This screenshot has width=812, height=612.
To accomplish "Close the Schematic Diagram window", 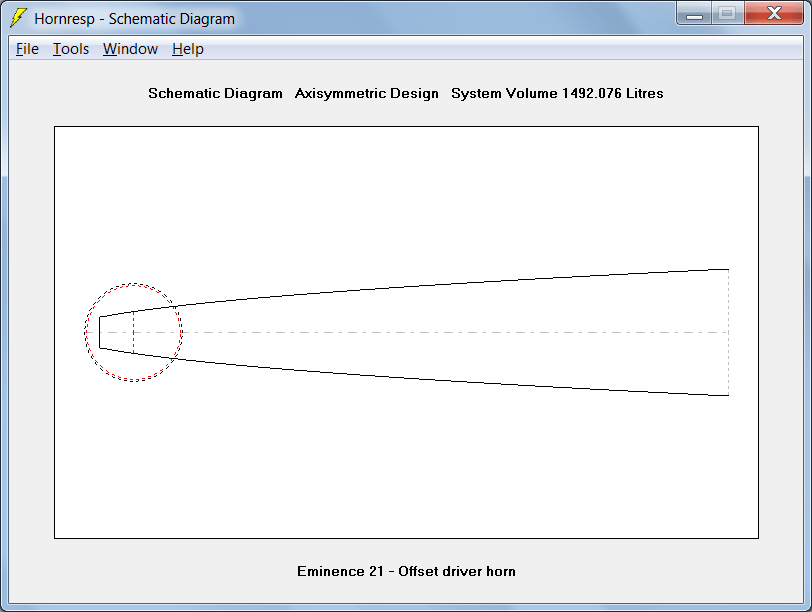I will pos(774,14).
